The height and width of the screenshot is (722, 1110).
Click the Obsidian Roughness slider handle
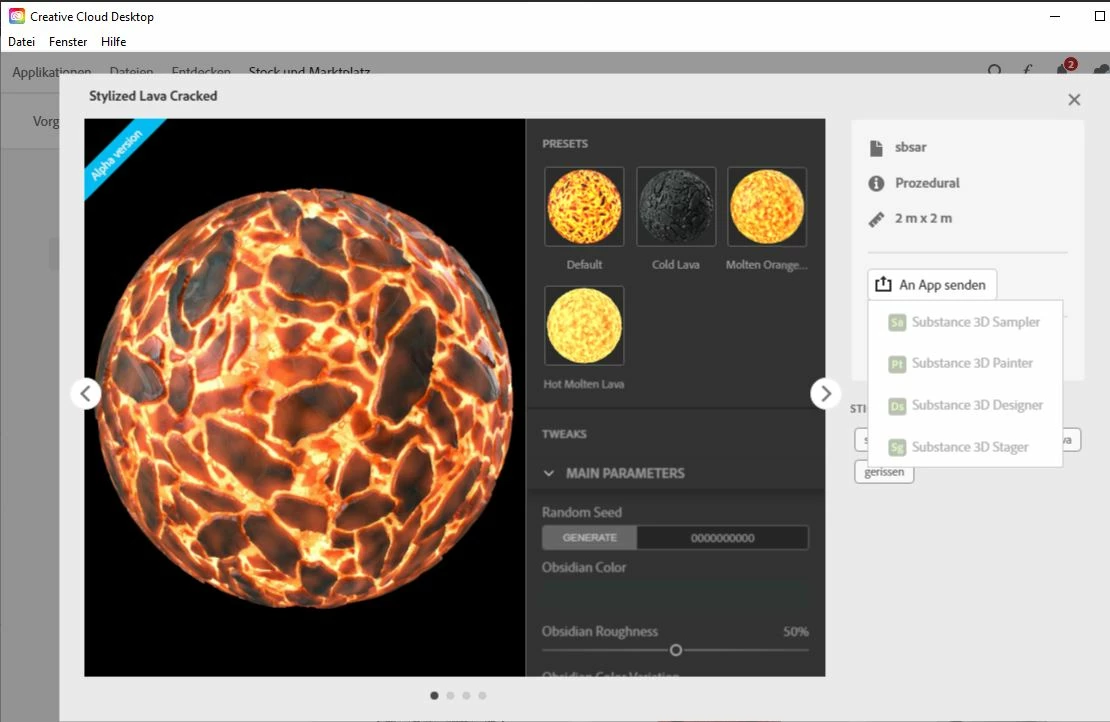[675, 650]
